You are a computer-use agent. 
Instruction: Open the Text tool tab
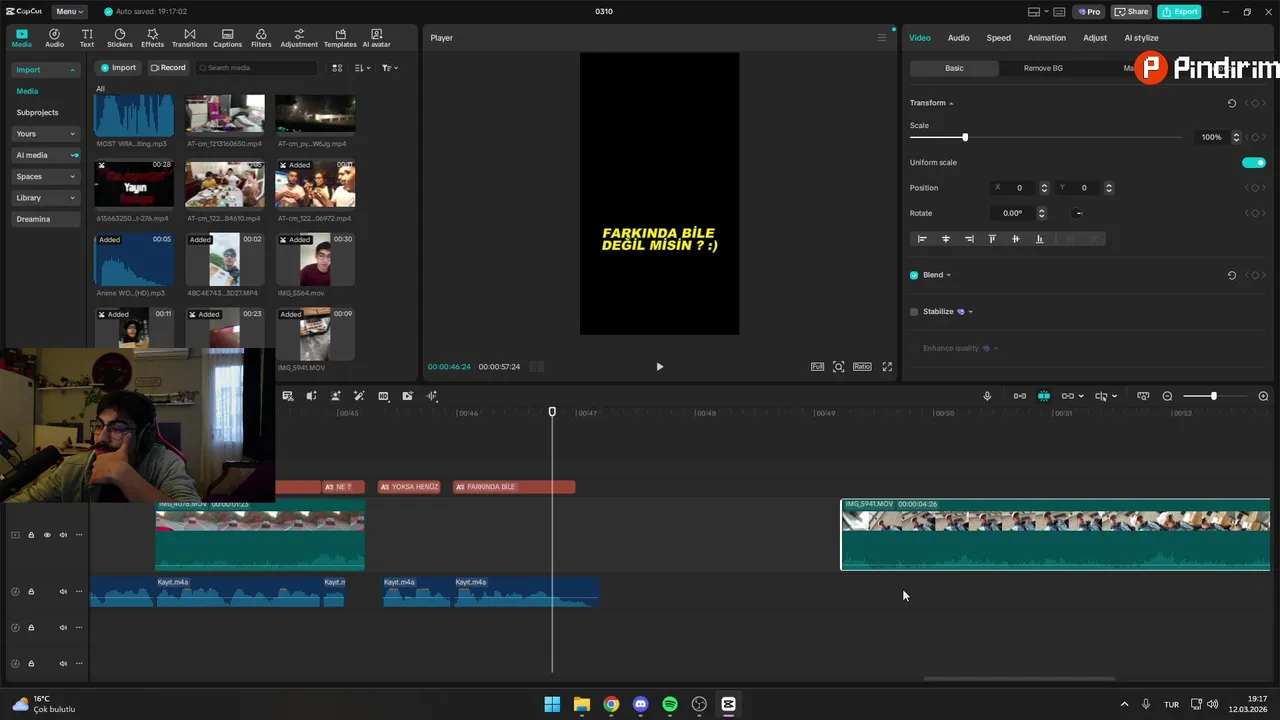click(87, 38)
